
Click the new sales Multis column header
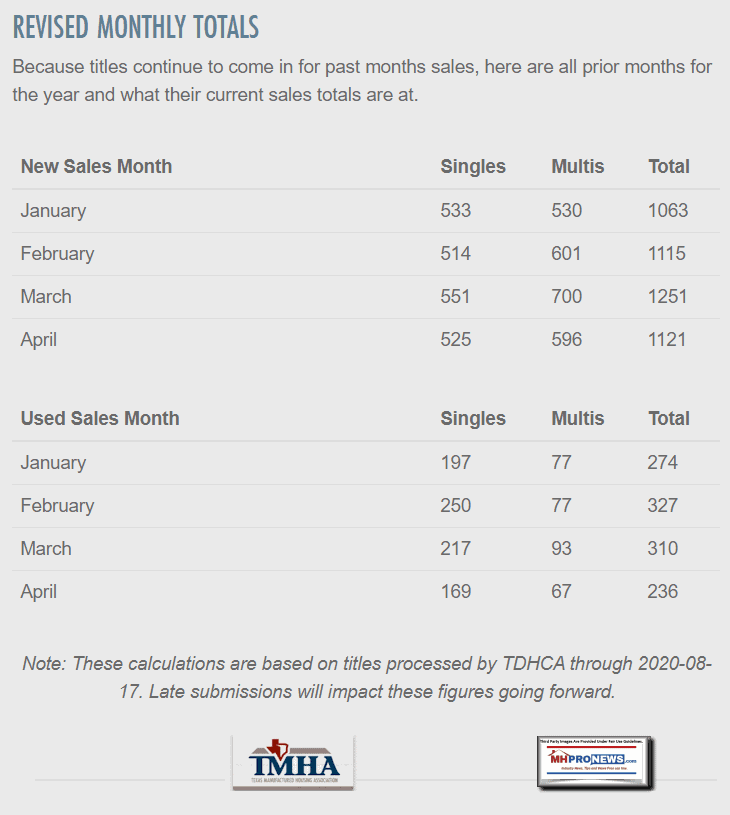[x=578, y=167]
